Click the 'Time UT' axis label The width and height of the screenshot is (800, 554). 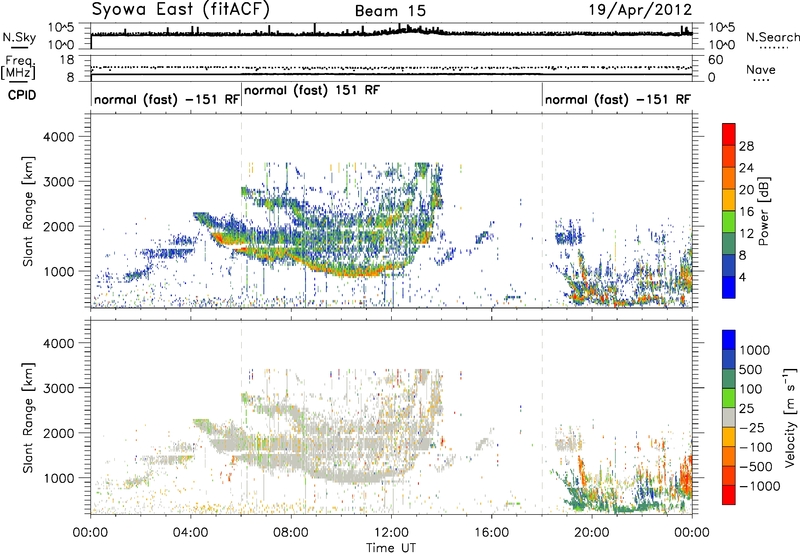(x=391, y=548)
